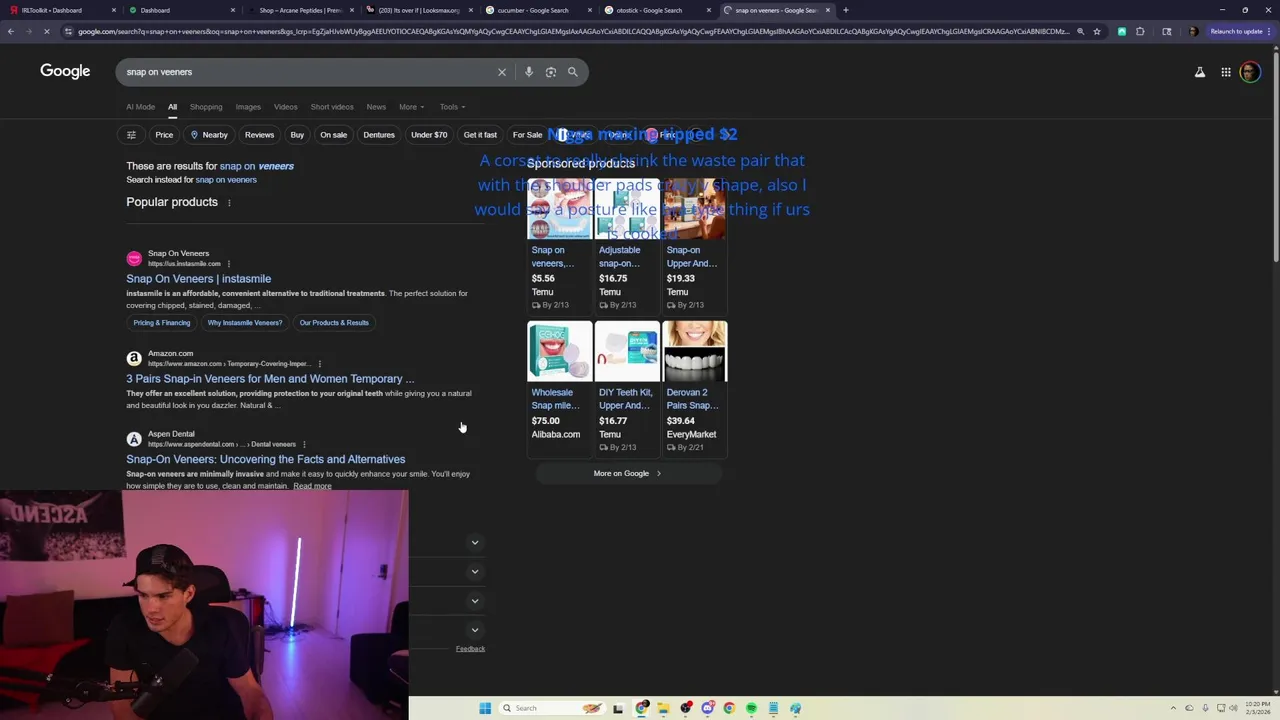
Task: Open the all filters icon in the chip row
Action: [x=131, y=135]
